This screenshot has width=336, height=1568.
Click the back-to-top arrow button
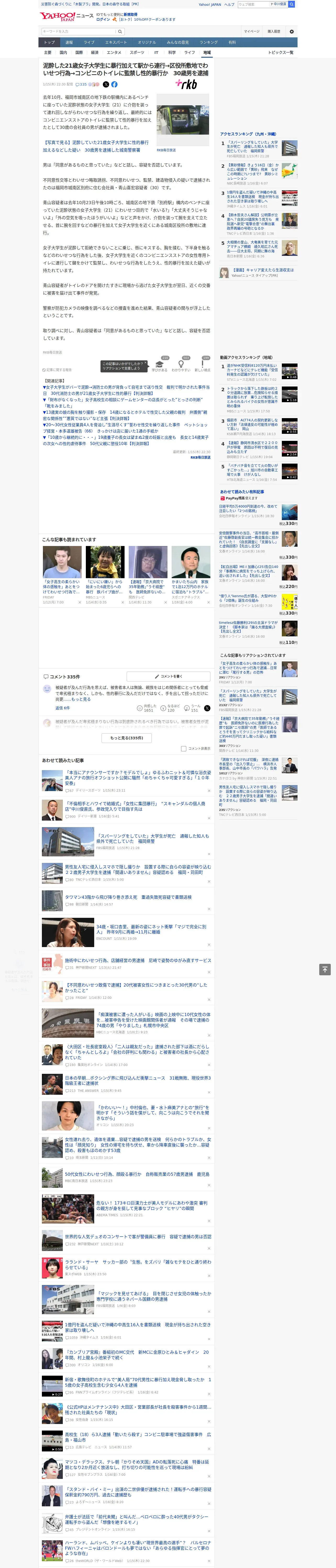[x=325, y=969]
